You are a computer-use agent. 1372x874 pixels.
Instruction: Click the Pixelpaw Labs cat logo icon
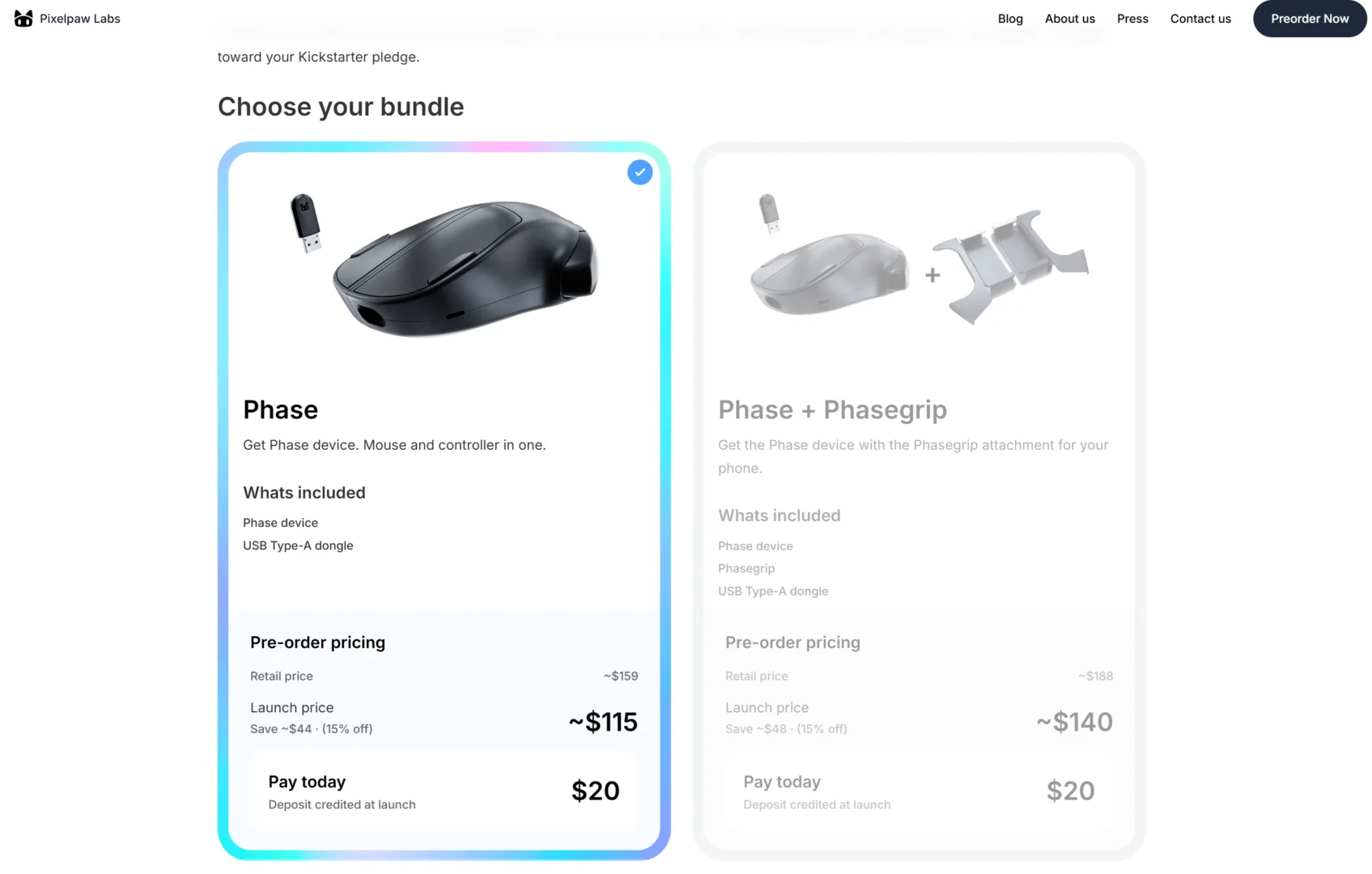coord(23,19)
